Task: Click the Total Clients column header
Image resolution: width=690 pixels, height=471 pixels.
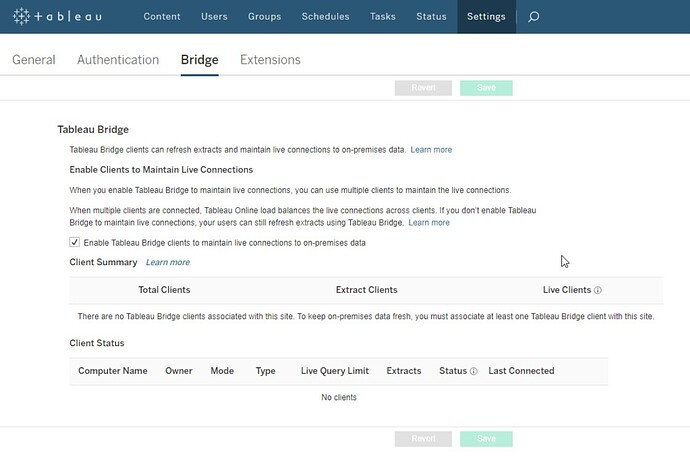Action: 164,290
